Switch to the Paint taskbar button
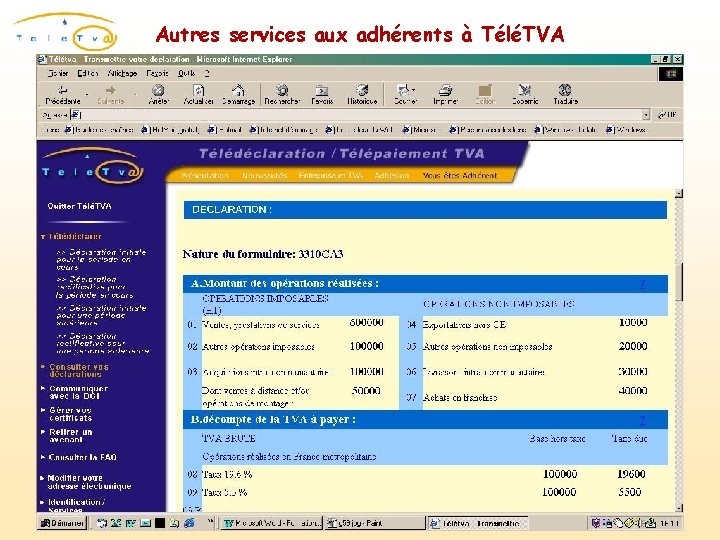 (374, 523)
